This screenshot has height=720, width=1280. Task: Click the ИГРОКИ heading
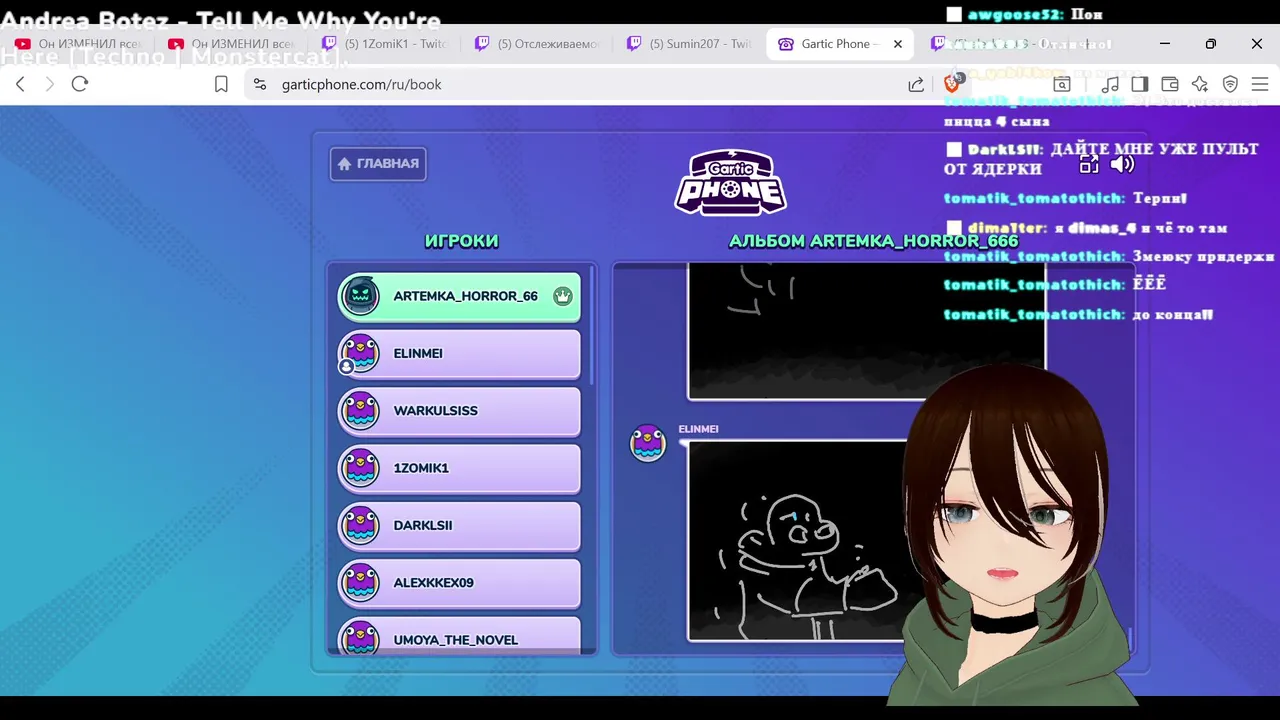tap(461, 241)
